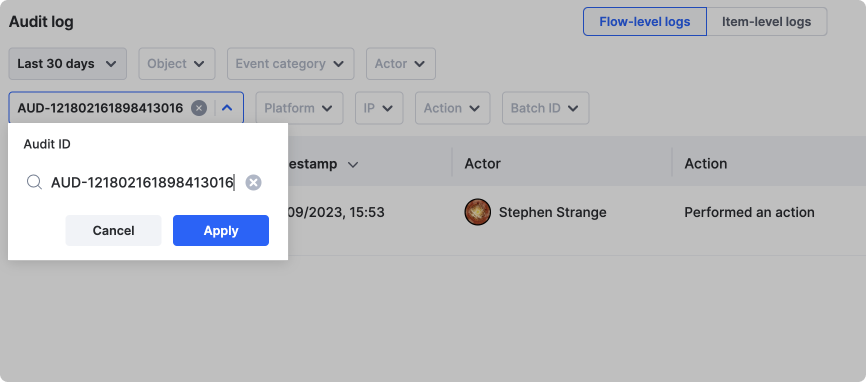Collapse the Audit ID filter chevron
The image size is (866, 382).
click(x=227, y=108)
